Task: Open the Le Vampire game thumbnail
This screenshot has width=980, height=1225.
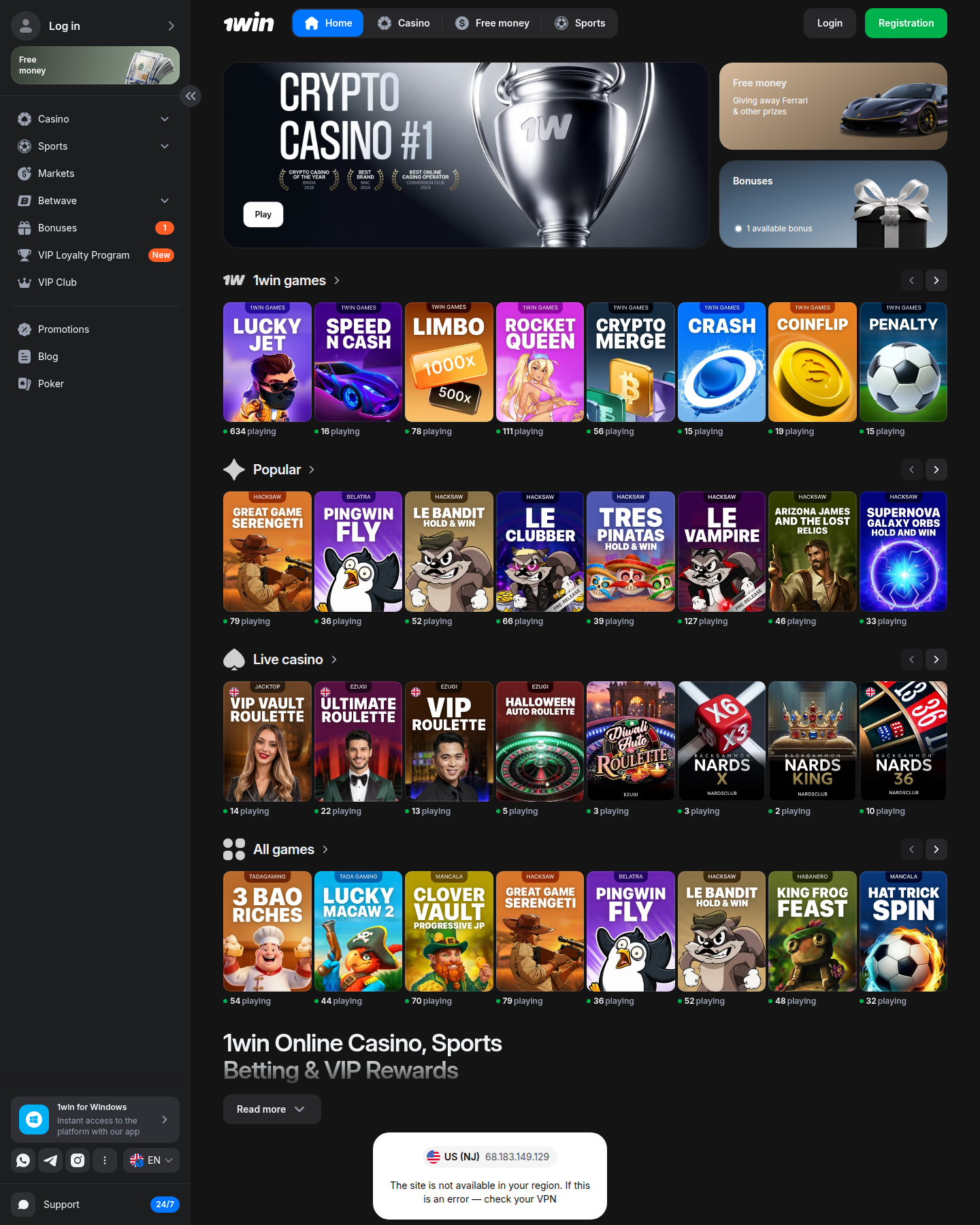Action: (x=722, y=552)
